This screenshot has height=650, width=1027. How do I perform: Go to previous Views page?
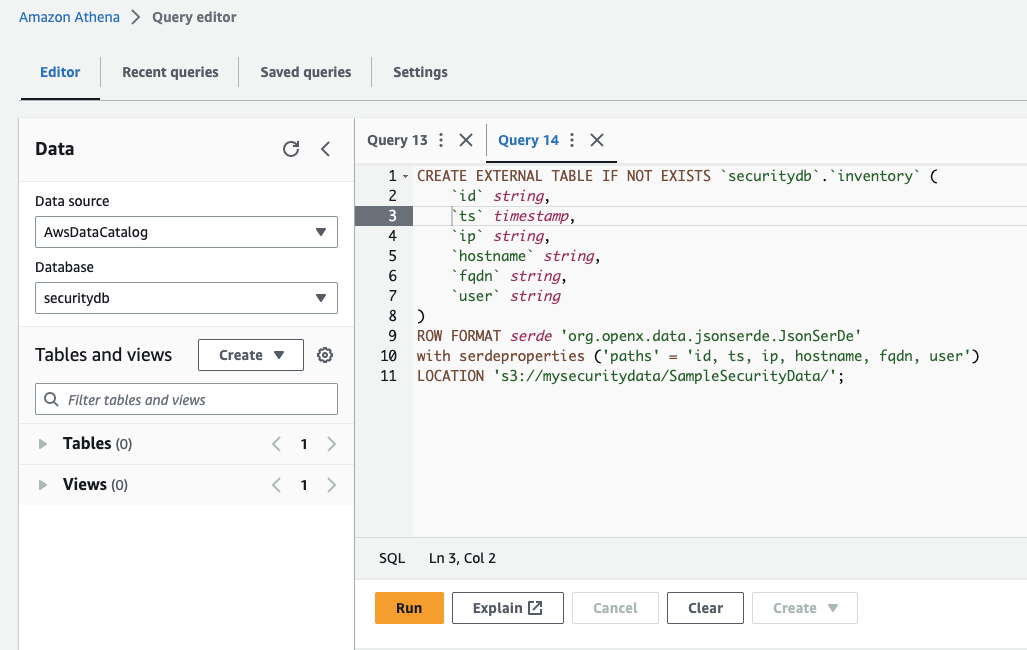click(277, 485)
